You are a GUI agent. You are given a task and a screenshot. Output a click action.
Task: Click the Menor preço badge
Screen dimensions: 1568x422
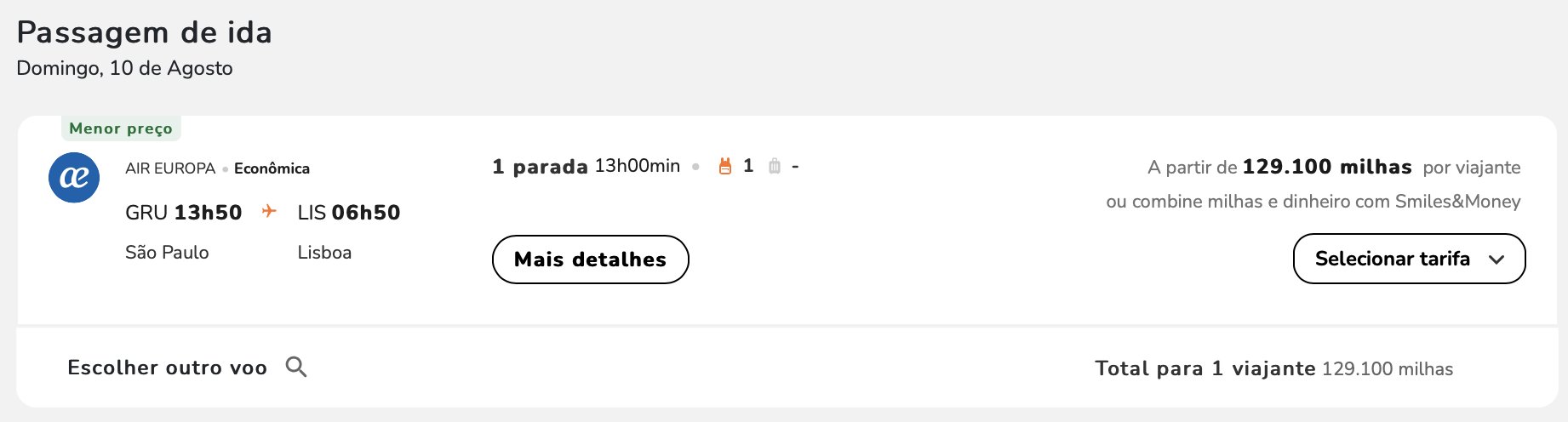[x=121, y=128]
